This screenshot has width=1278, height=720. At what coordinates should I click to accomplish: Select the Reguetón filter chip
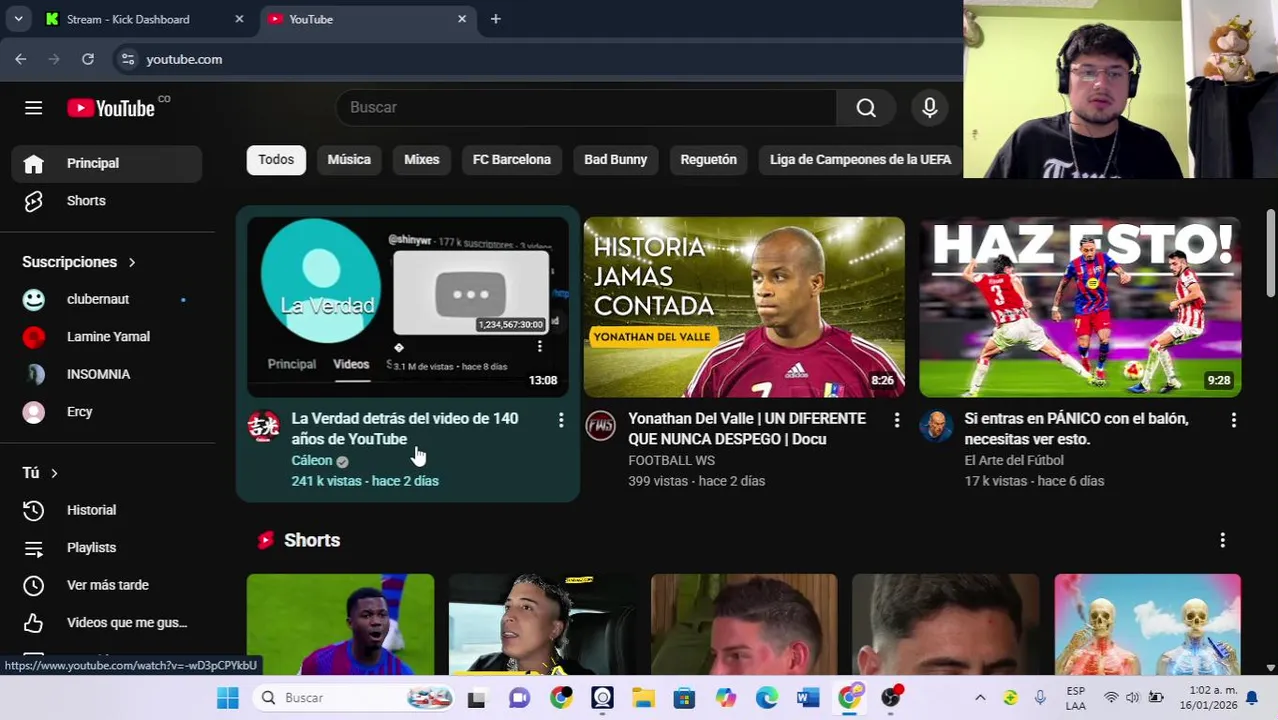(x=708, y=160)
